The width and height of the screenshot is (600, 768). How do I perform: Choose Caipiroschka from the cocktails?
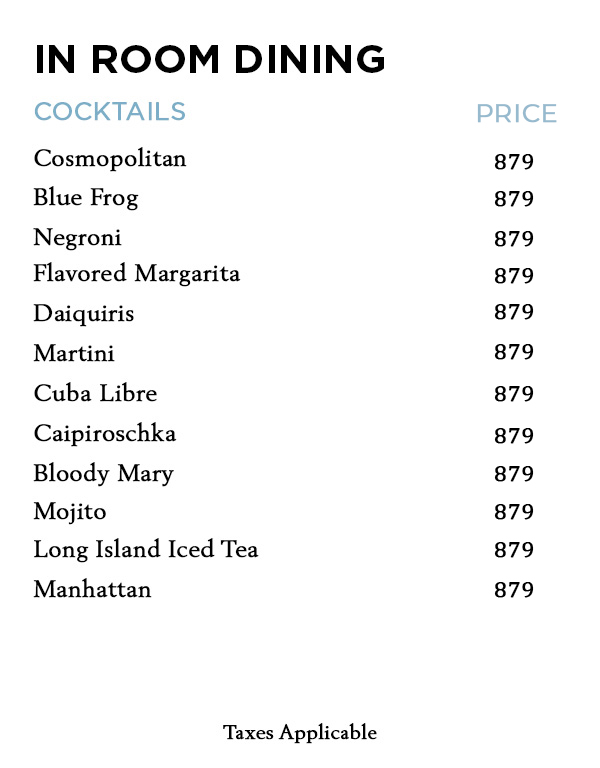click(x=105, y=434)
